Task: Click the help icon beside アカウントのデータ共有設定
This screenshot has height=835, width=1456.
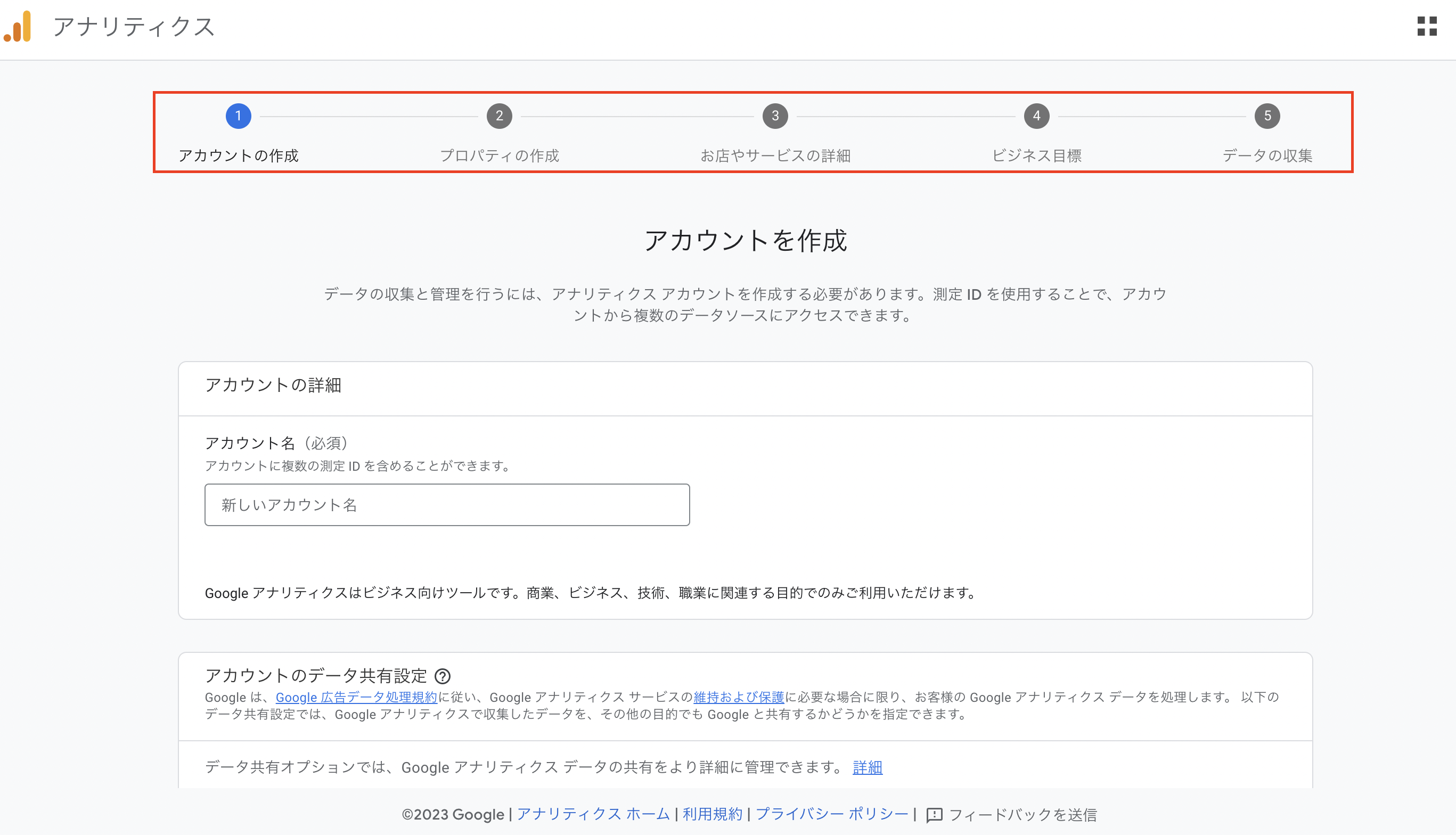Action: 442,676
